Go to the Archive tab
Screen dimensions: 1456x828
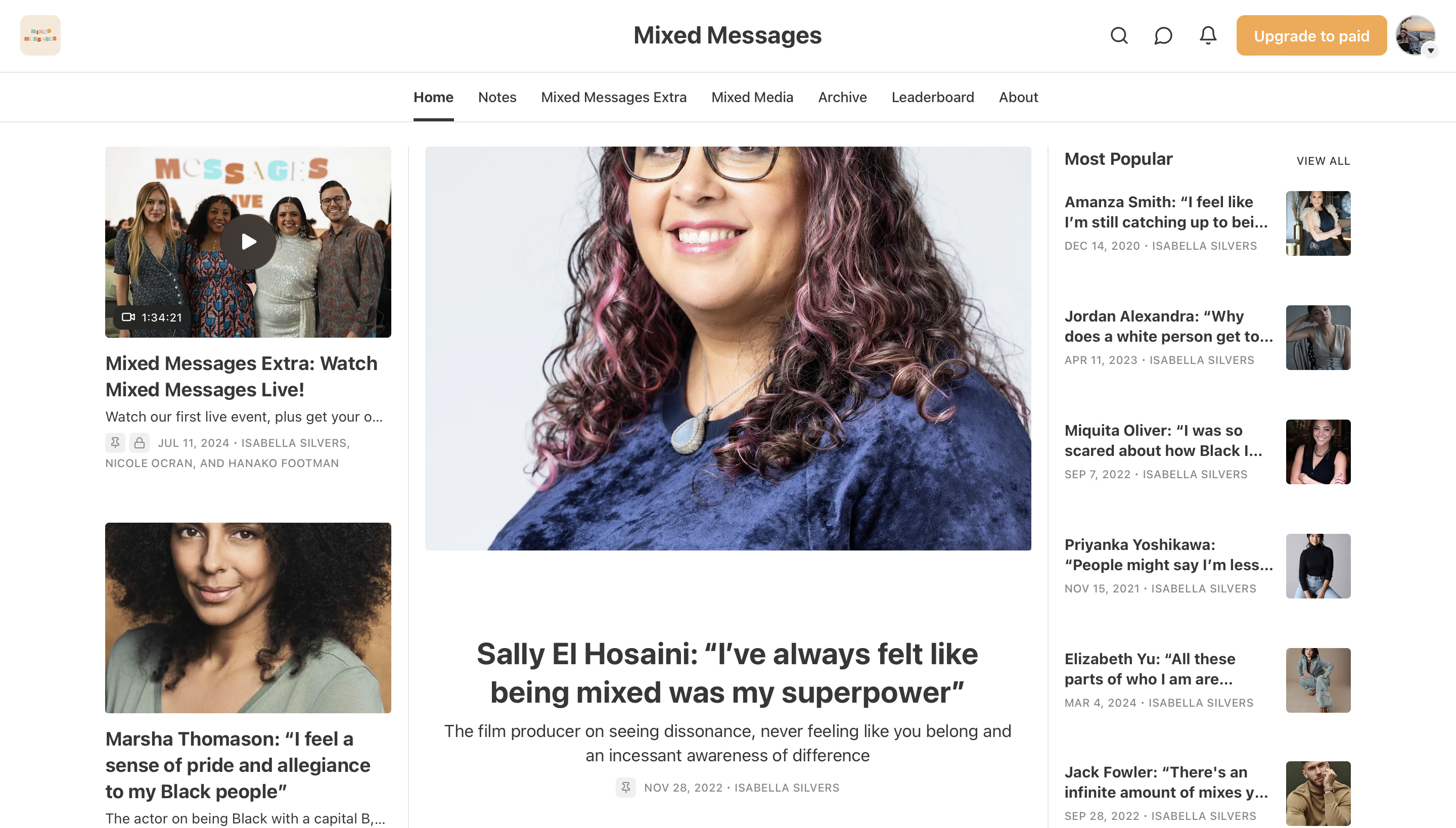(842, 97)
